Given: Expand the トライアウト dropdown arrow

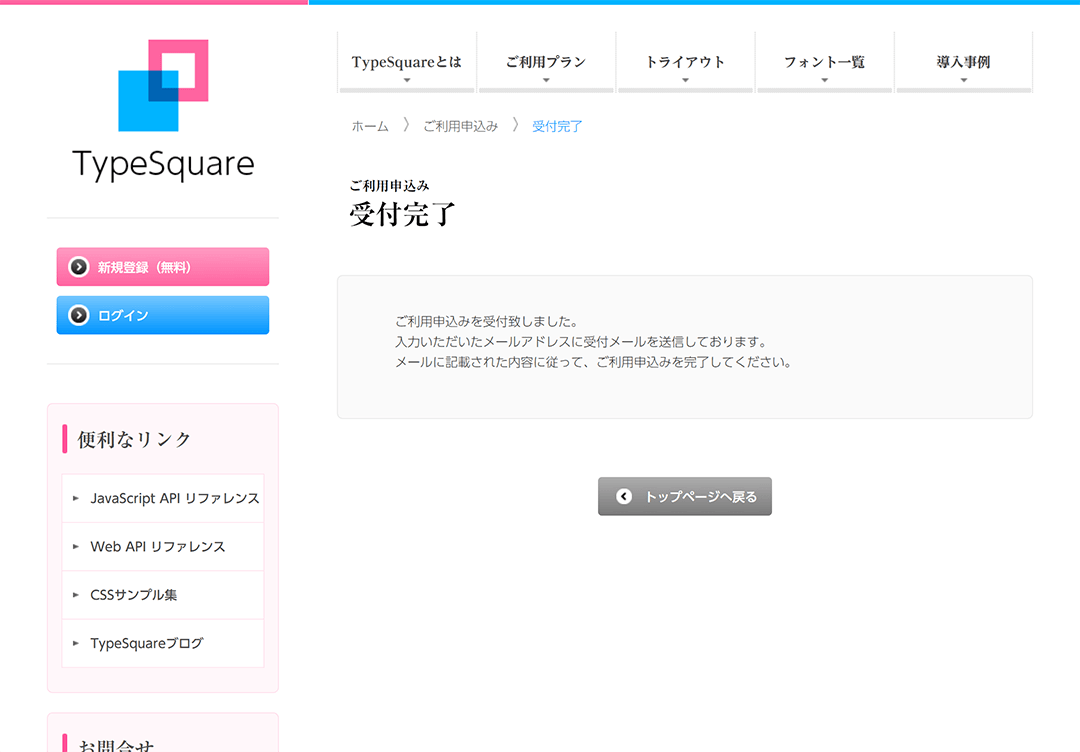Looking at the screenshot, I should 685,81.
